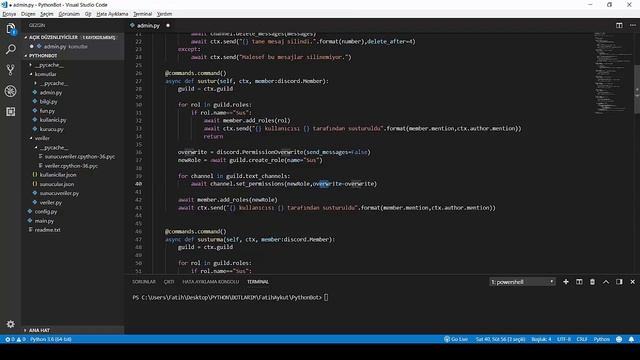Open the Explorer view in activity bar

[x=11, y=29]
